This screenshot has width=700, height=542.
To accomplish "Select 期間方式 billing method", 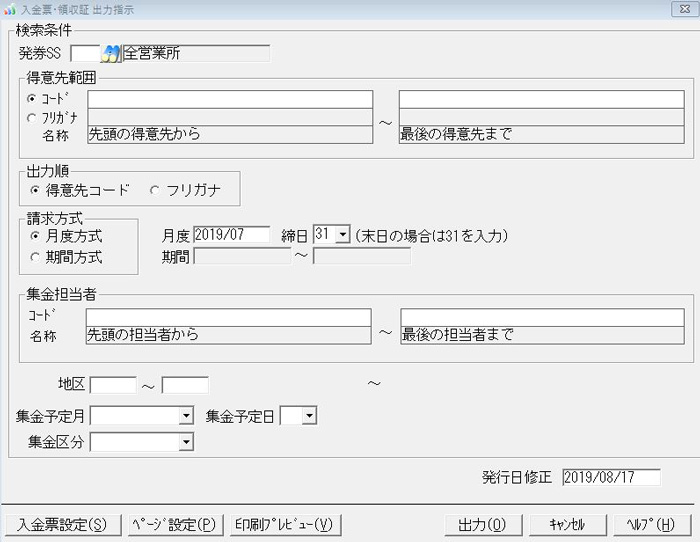I will point(37,257).
